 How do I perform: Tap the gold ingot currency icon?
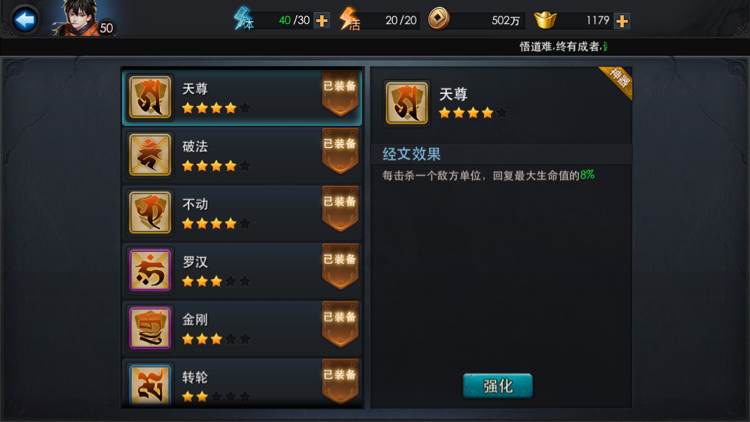(545, 20)
